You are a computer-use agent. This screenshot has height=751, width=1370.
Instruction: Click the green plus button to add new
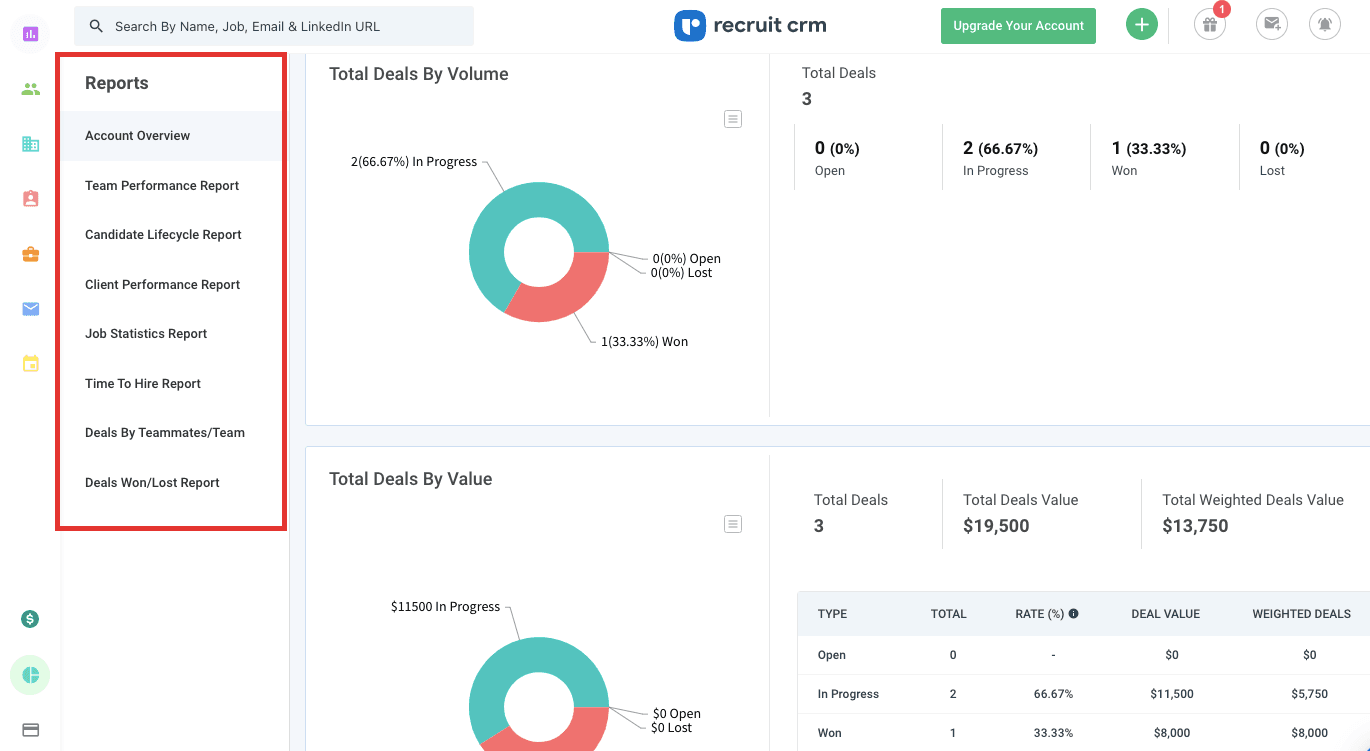click(1141, 23)
